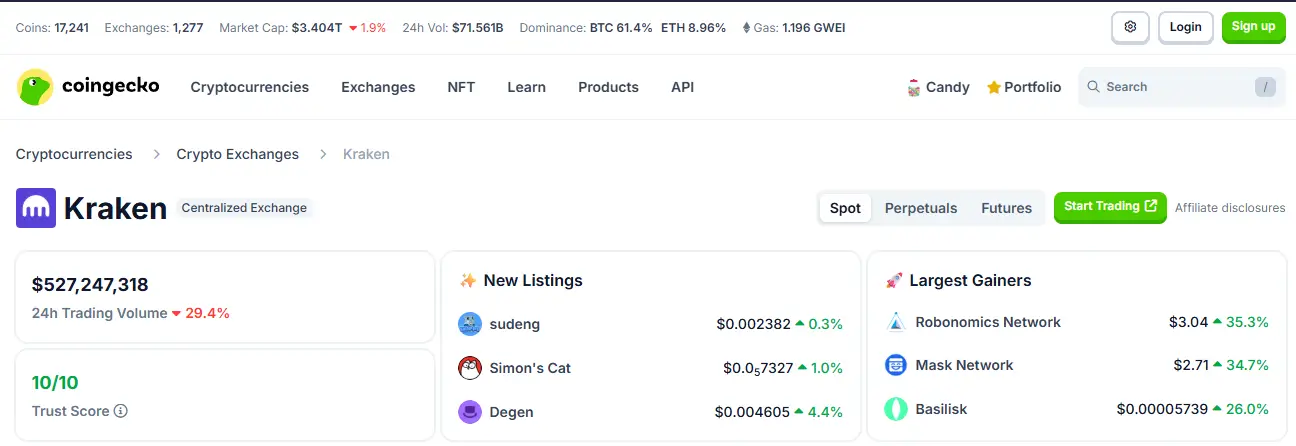Click the Candy jar icon
1296x446 pixels.
(913, 87)
